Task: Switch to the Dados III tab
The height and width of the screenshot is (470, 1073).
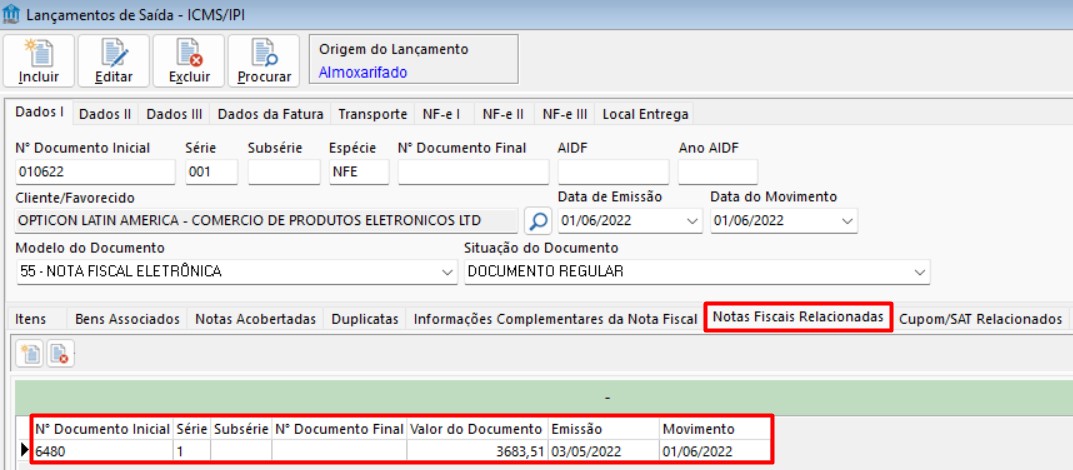Action: tap(174, 114)
